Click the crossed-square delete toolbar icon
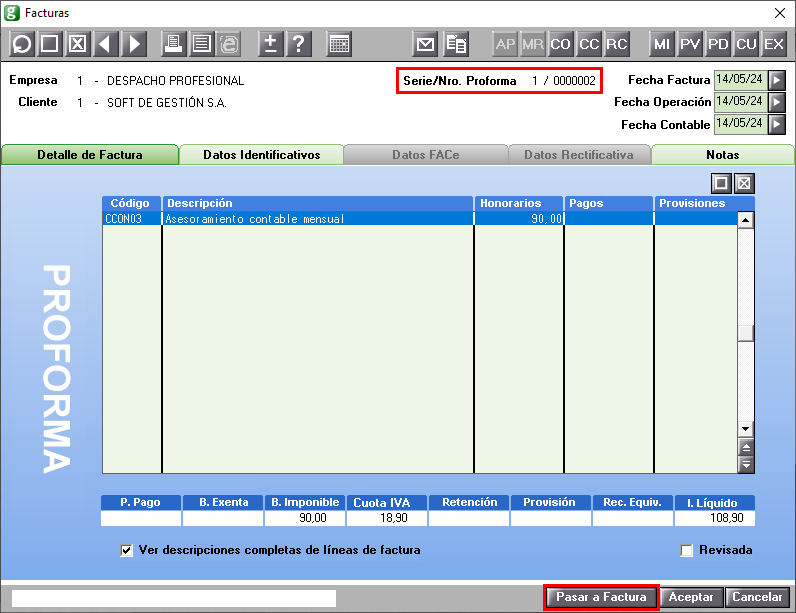This screenshot has height=613, width=796. (x=77, y=44)
